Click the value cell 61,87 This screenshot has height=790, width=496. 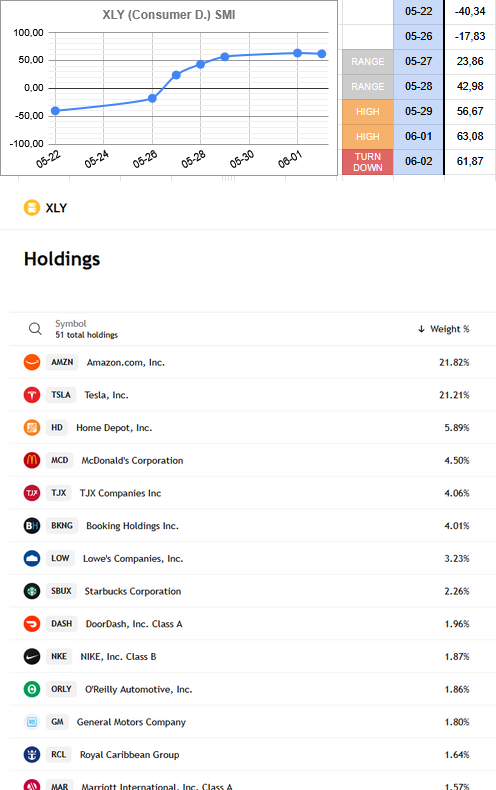pos(470,162)
